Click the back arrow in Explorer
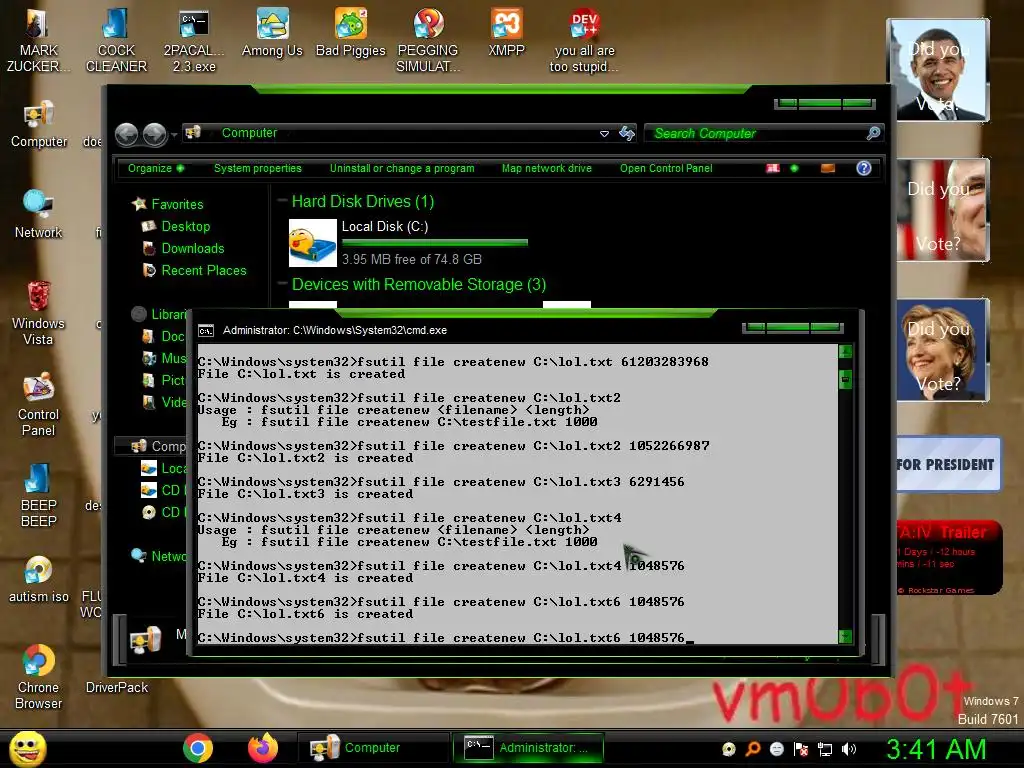 click(127, 135)
